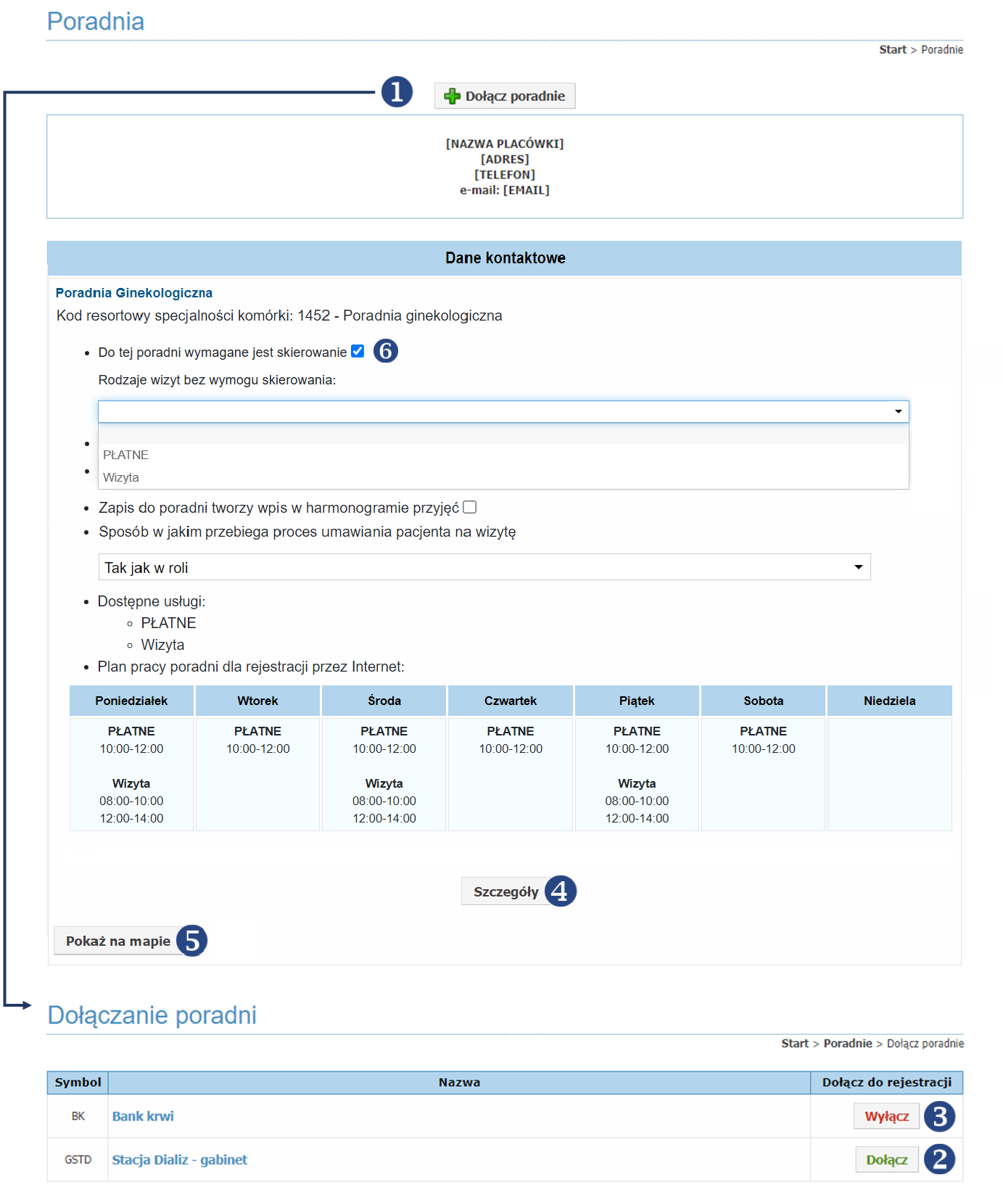Expand the Tak jak w roli dropdown
The height and width of the screenshot is (1204, 1003).
tap(484, 567)
